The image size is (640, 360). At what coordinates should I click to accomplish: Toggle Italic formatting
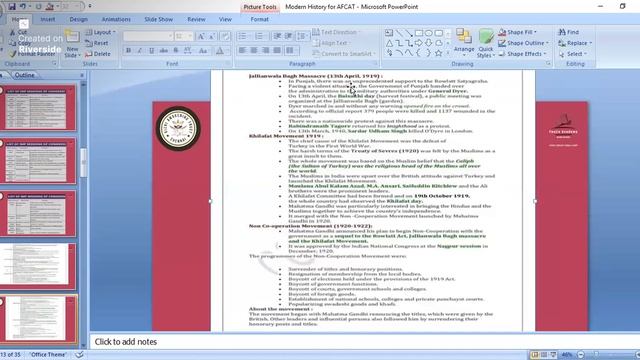pos(140,51)
